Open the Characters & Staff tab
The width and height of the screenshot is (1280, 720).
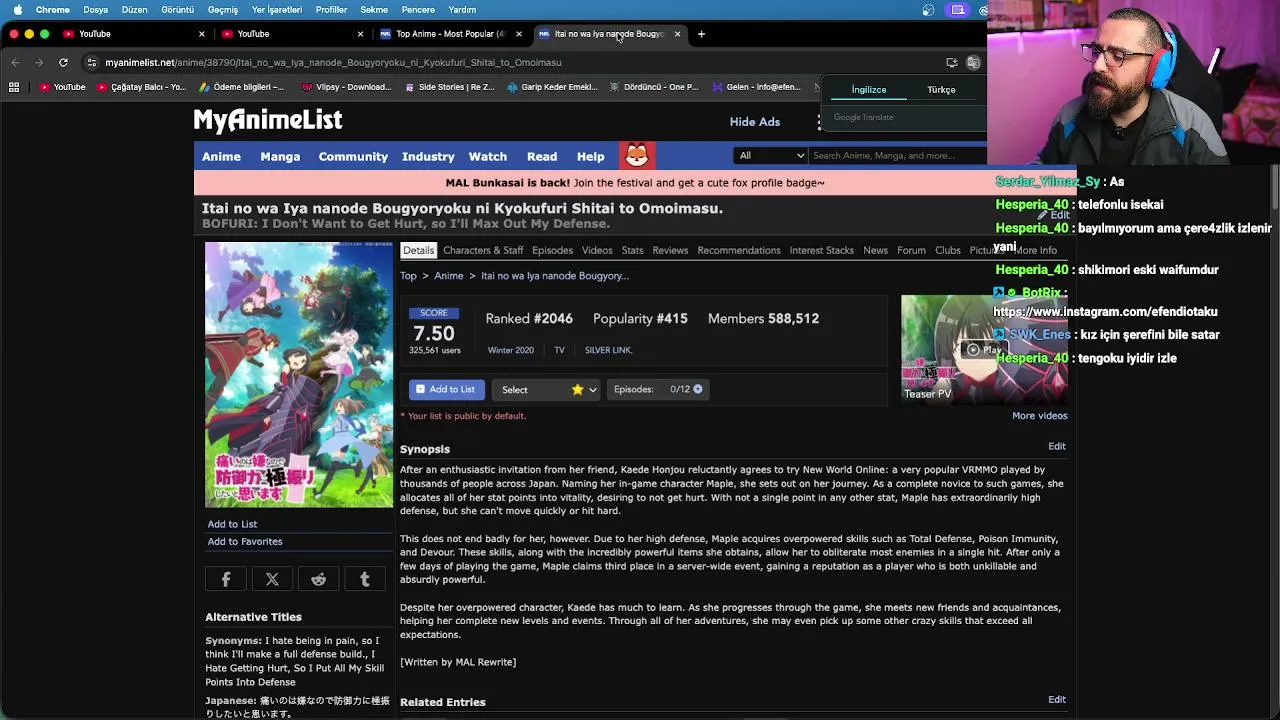click(x=483, y=250)
